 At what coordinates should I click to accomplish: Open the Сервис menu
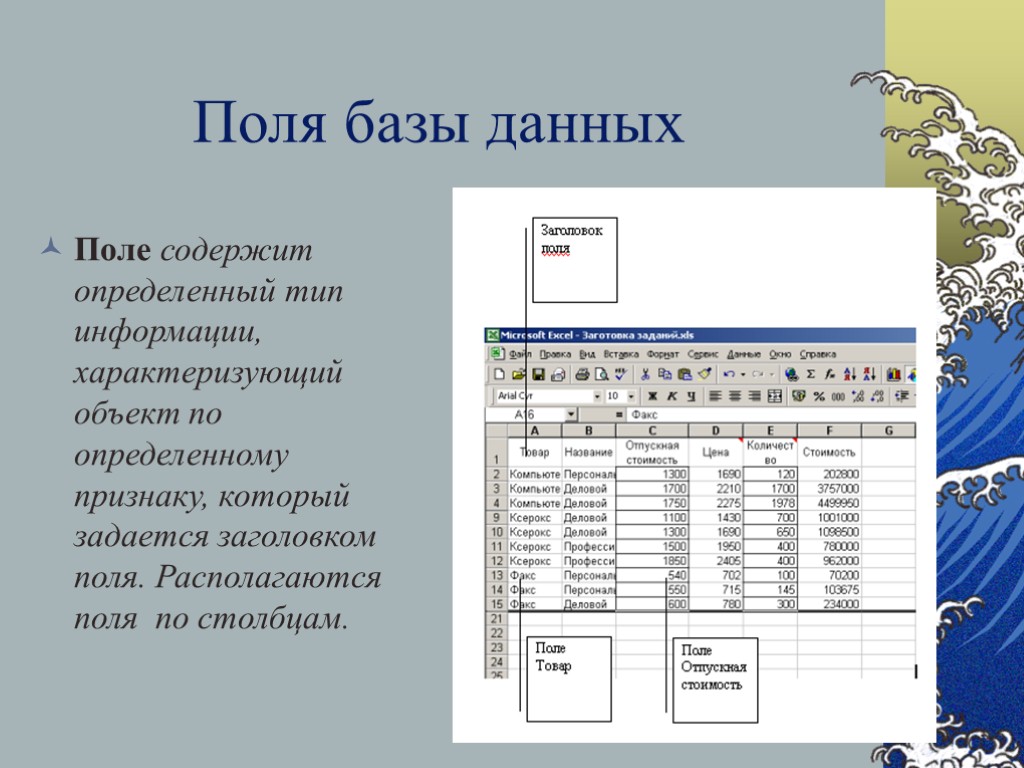coord(703,354)
